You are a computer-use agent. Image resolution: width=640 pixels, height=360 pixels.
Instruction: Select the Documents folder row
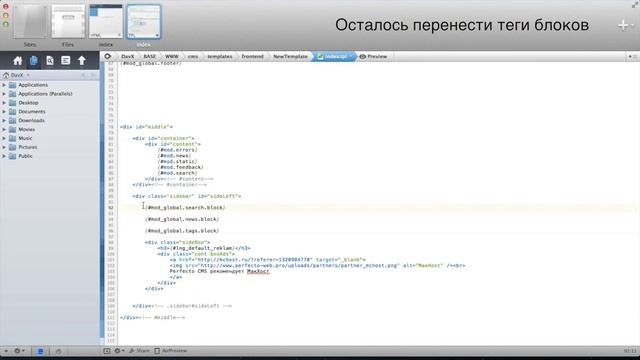click(50, 111)
